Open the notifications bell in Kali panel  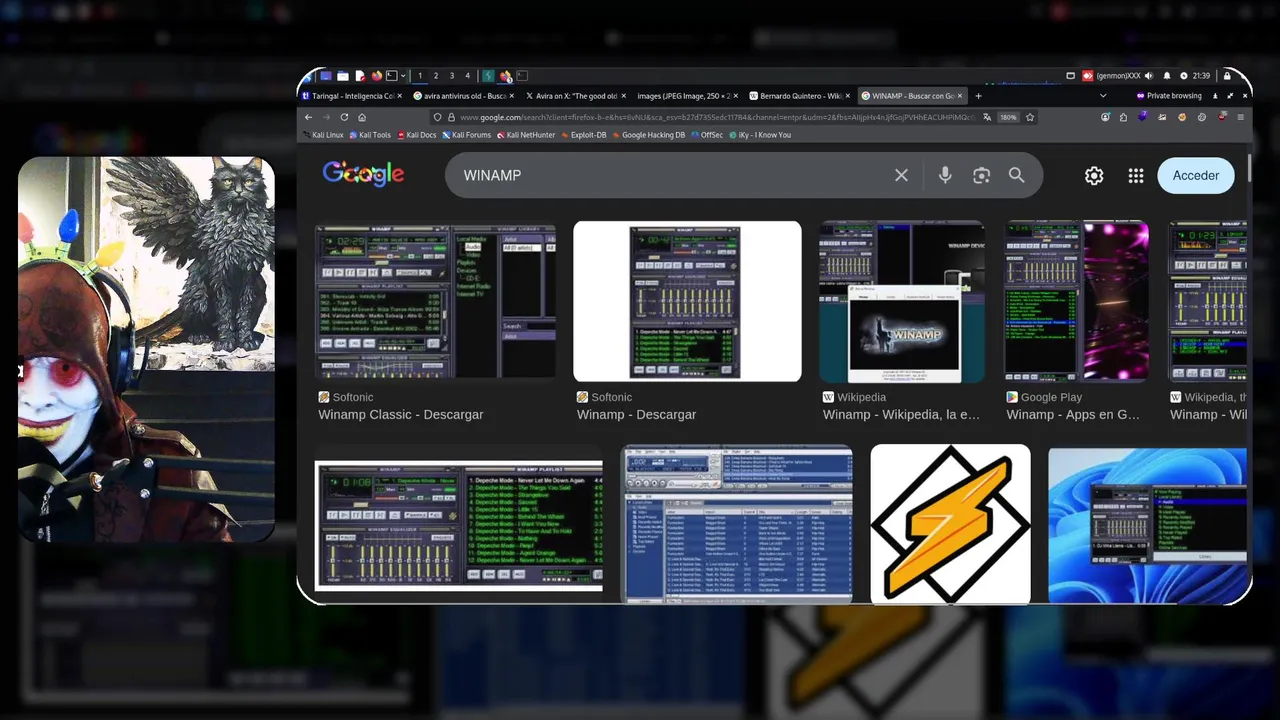pyautogui.click(x=1167, y=76)
